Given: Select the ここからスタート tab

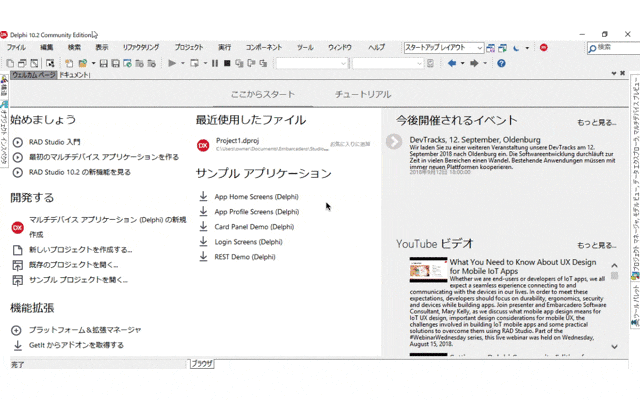Looking at the screenshot, I should (262, 94).
